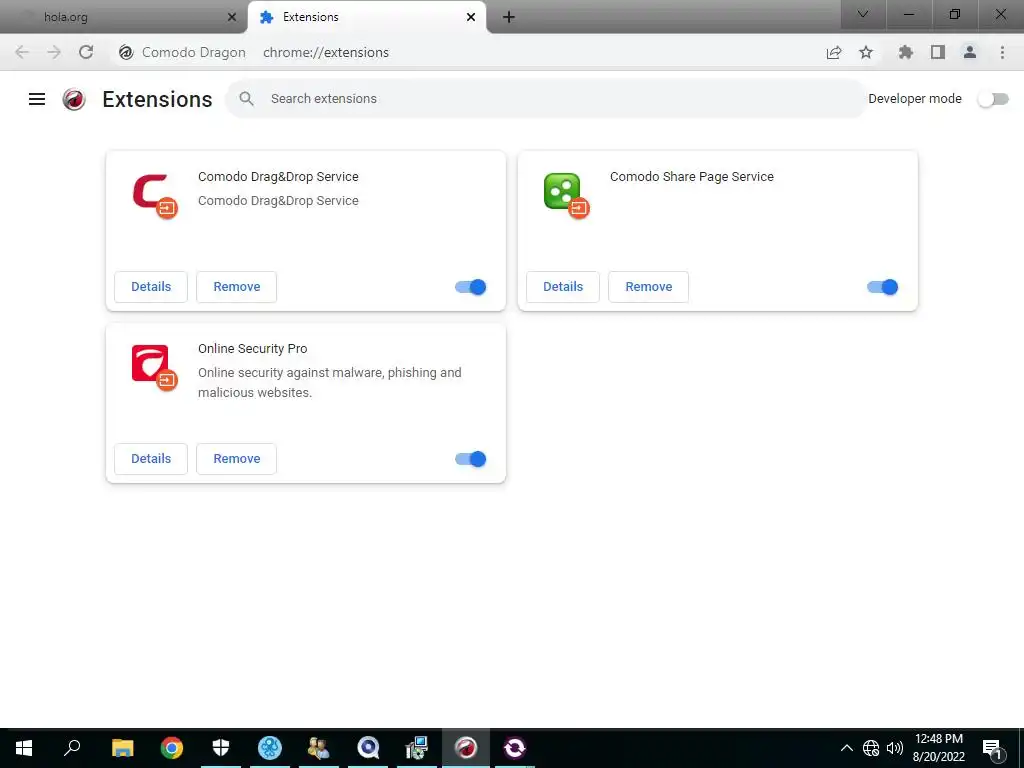Close the hola.org tab
Viewport: 1024px width, 768px height.
(232, 17)
